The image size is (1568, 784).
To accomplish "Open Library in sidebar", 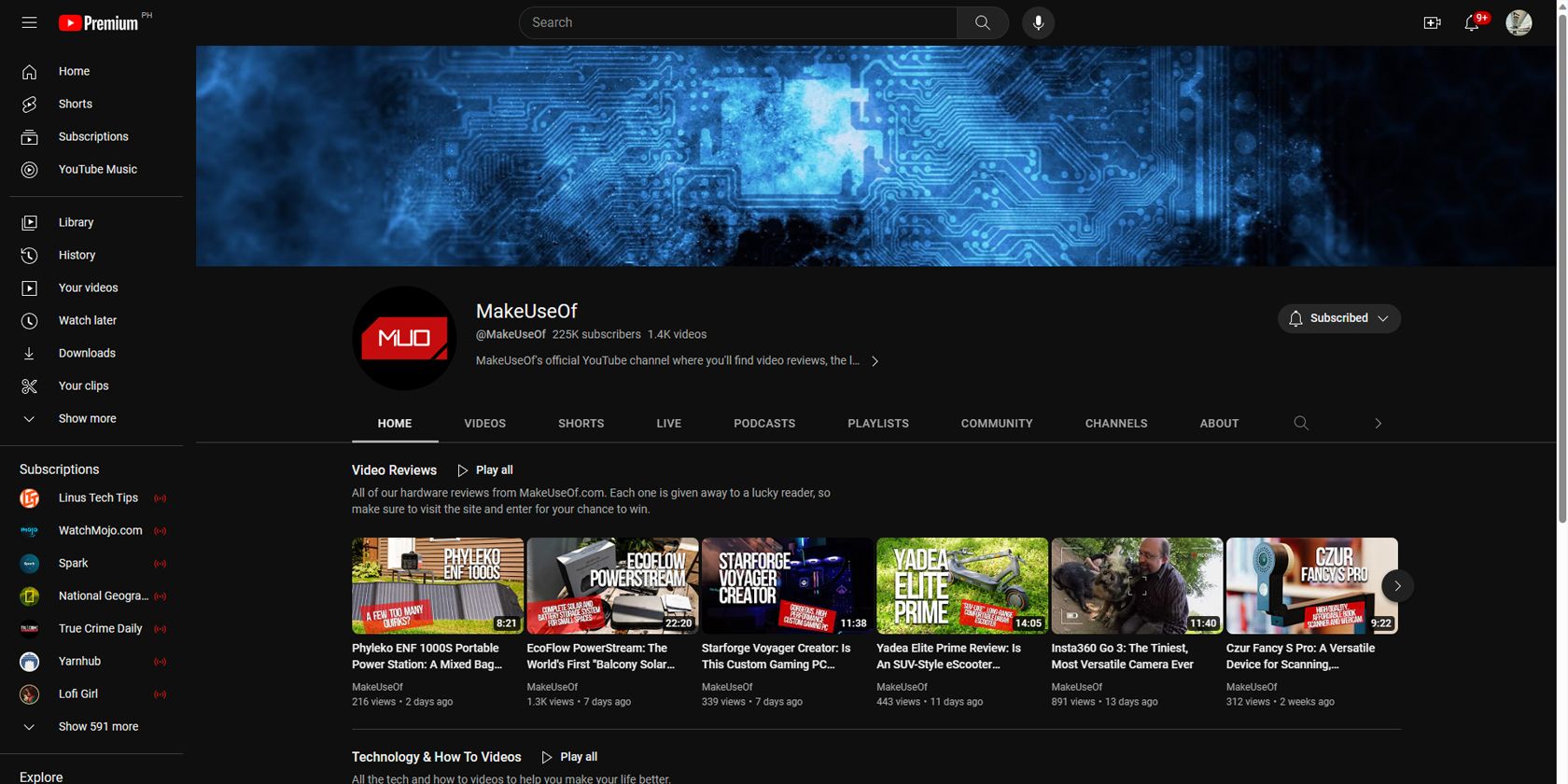I will click(96, 222).
